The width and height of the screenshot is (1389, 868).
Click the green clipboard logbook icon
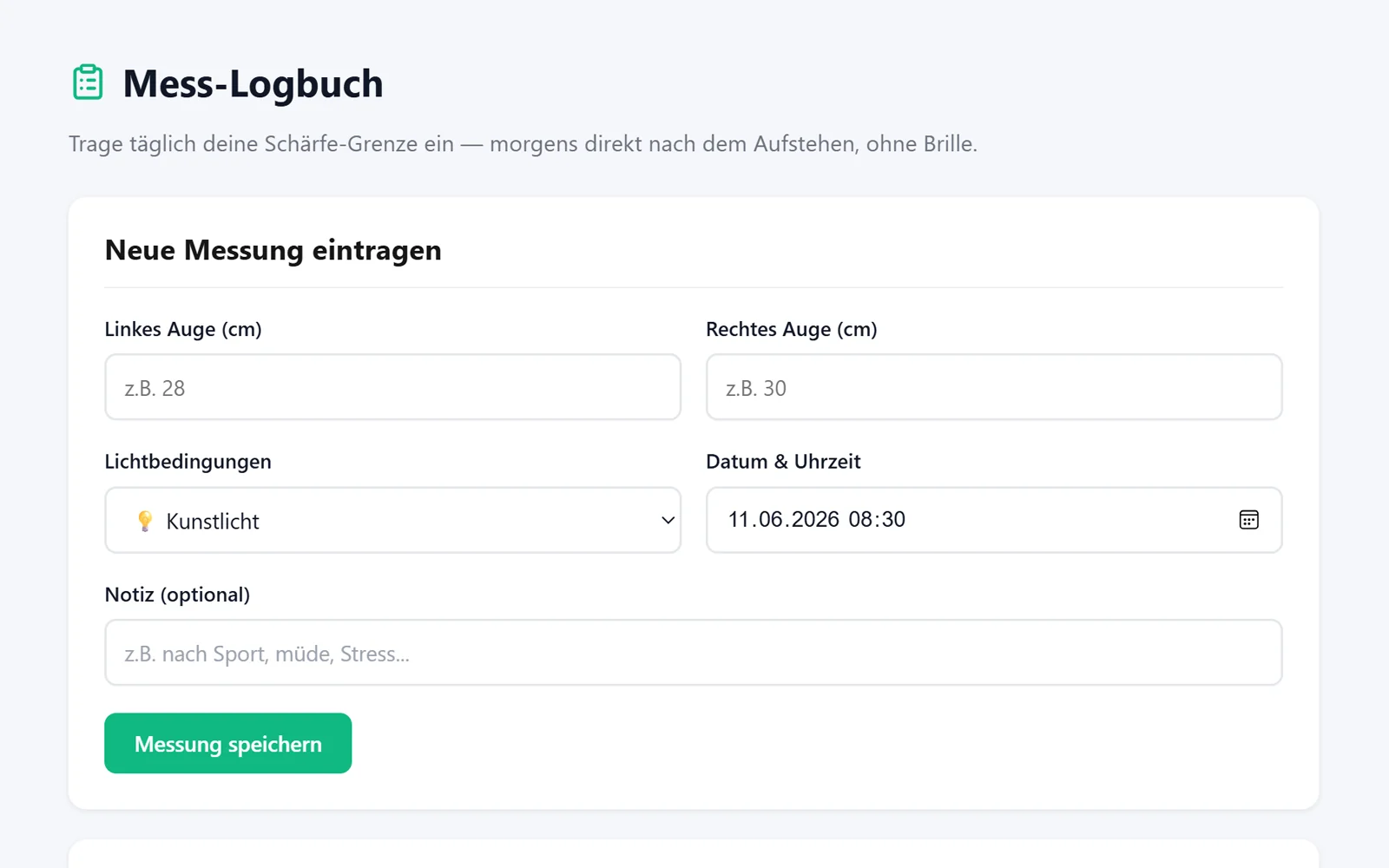[88, 82]
